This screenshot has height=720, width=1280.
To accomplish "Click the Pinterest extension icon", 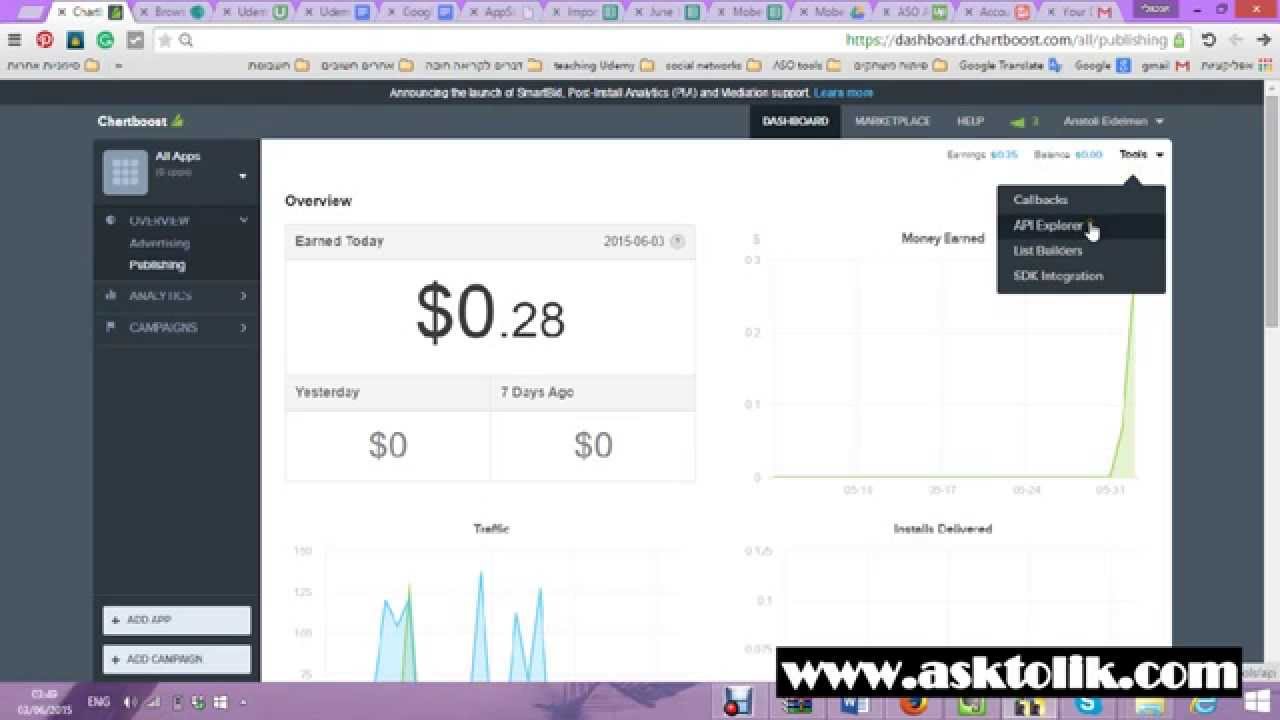I will (45, 40).
